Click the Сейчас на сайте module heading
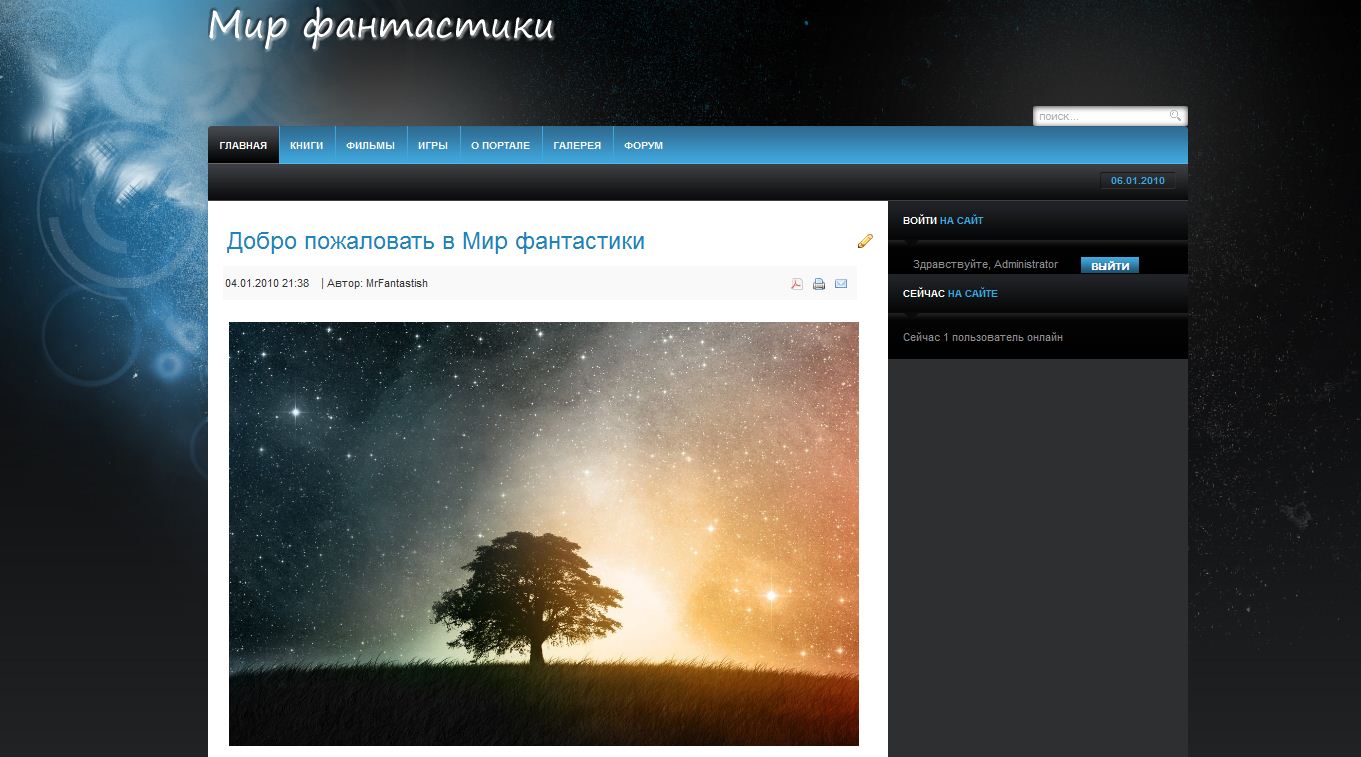 [x=950, y=294]
